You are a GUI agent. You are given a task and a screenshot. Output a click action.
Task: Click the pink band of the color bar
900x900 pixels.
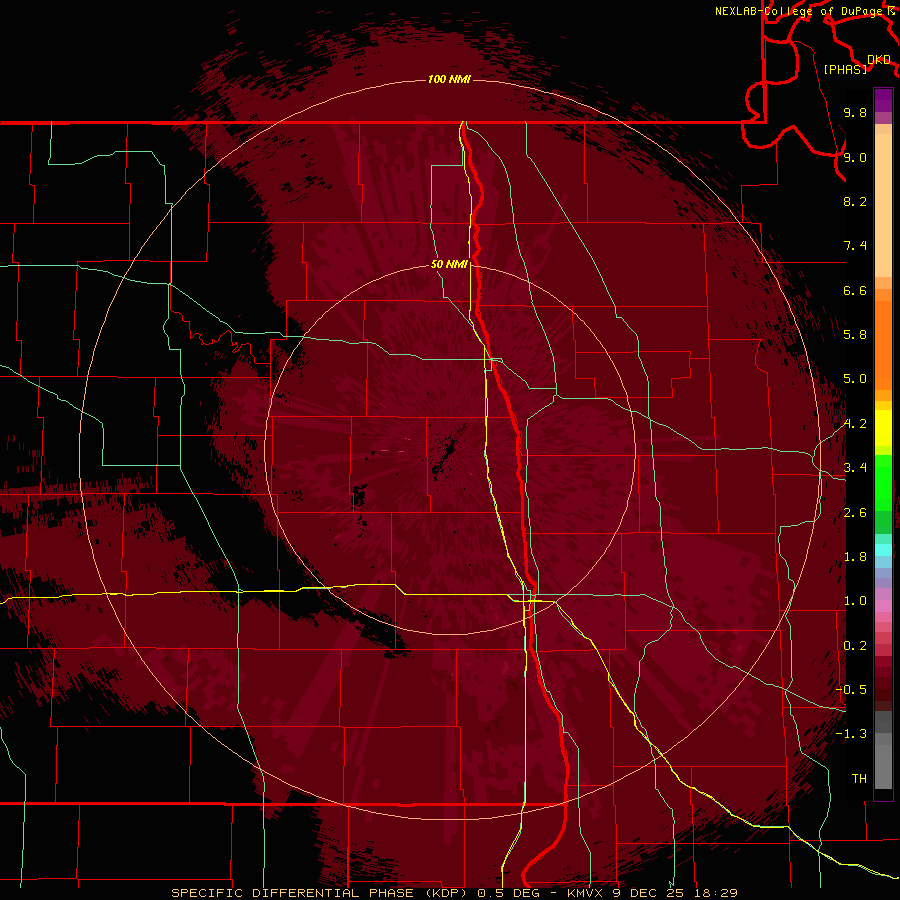tap(883, 606)
